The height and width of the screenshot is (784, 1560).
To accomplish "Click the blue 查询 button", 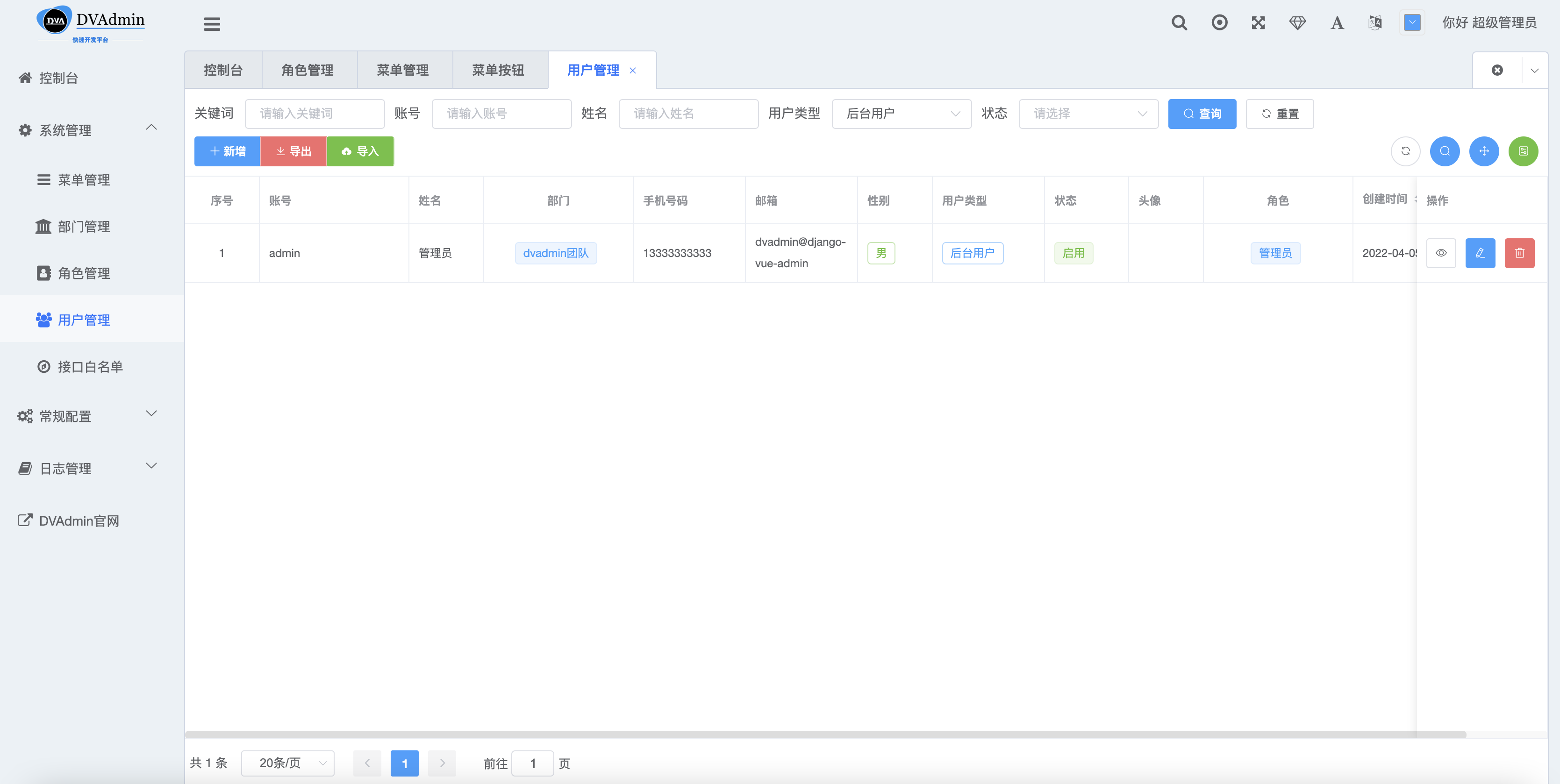I will pos(1202,114).
